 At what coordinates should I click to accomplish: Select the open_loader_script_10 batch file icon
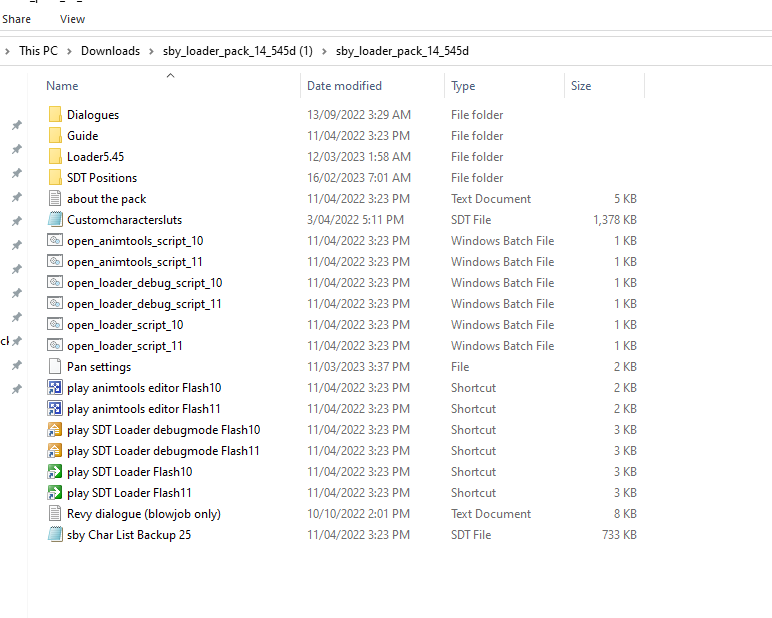tap(55, 325)
